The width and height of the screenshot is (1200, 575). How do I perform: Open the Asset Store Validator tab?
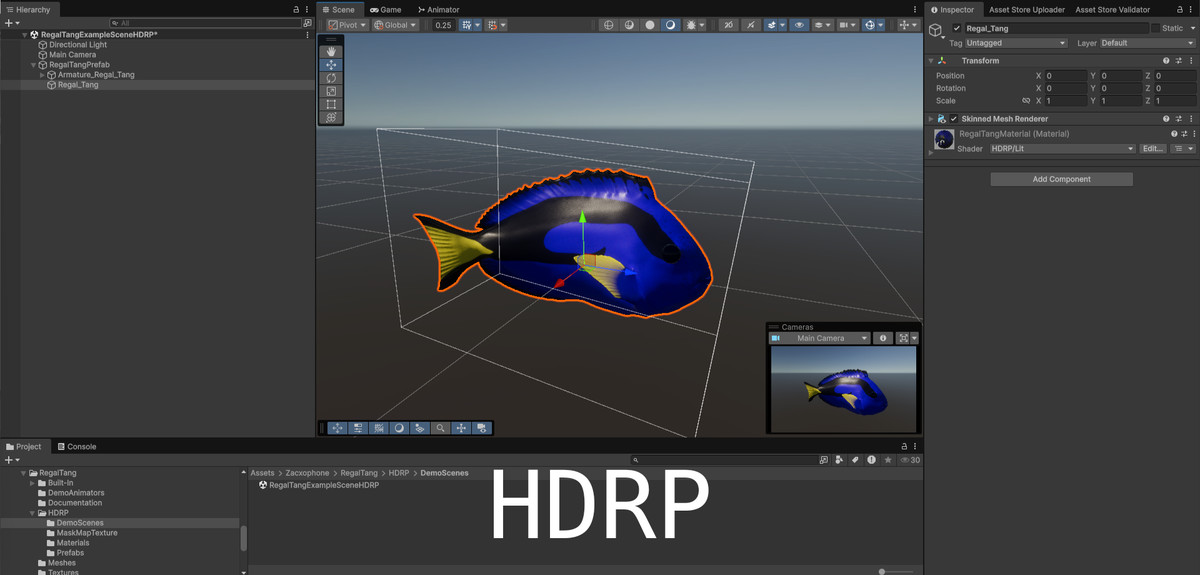pos(1113,10)
